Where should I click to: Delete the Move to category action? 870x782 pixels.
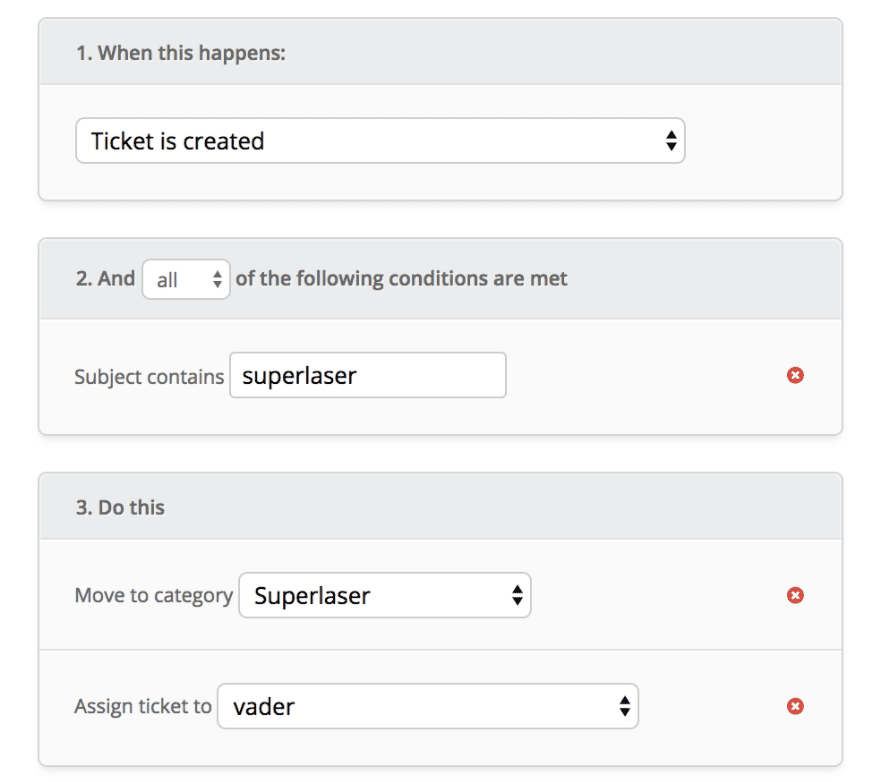(795, 596)
